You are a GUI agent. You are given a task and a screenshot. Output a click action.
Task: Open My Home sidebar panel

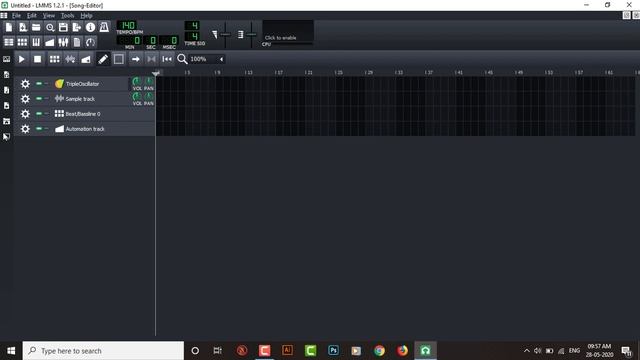click(7, 121)
